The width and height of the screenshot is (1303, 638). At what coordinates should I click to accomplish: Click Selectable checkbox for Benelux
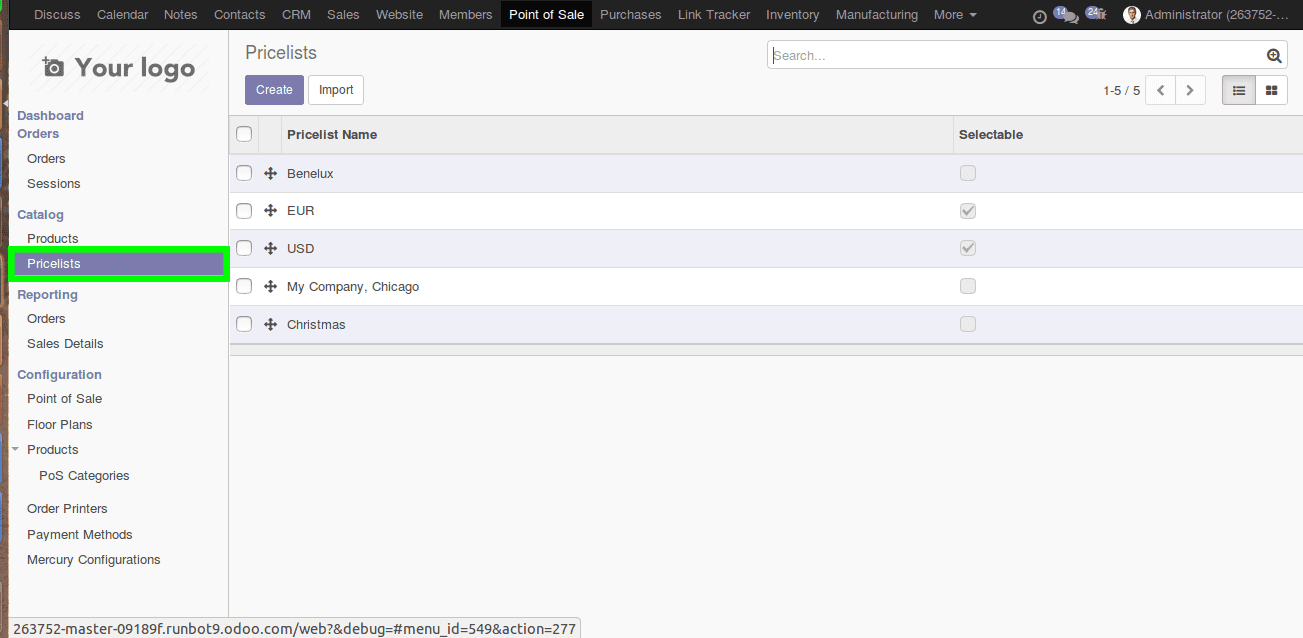click(967, 173)
